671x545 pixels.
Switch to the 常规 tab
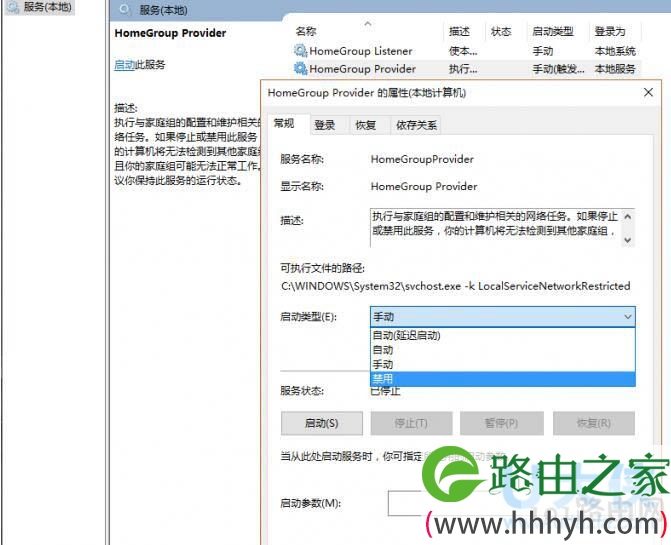tap(284, 124)
